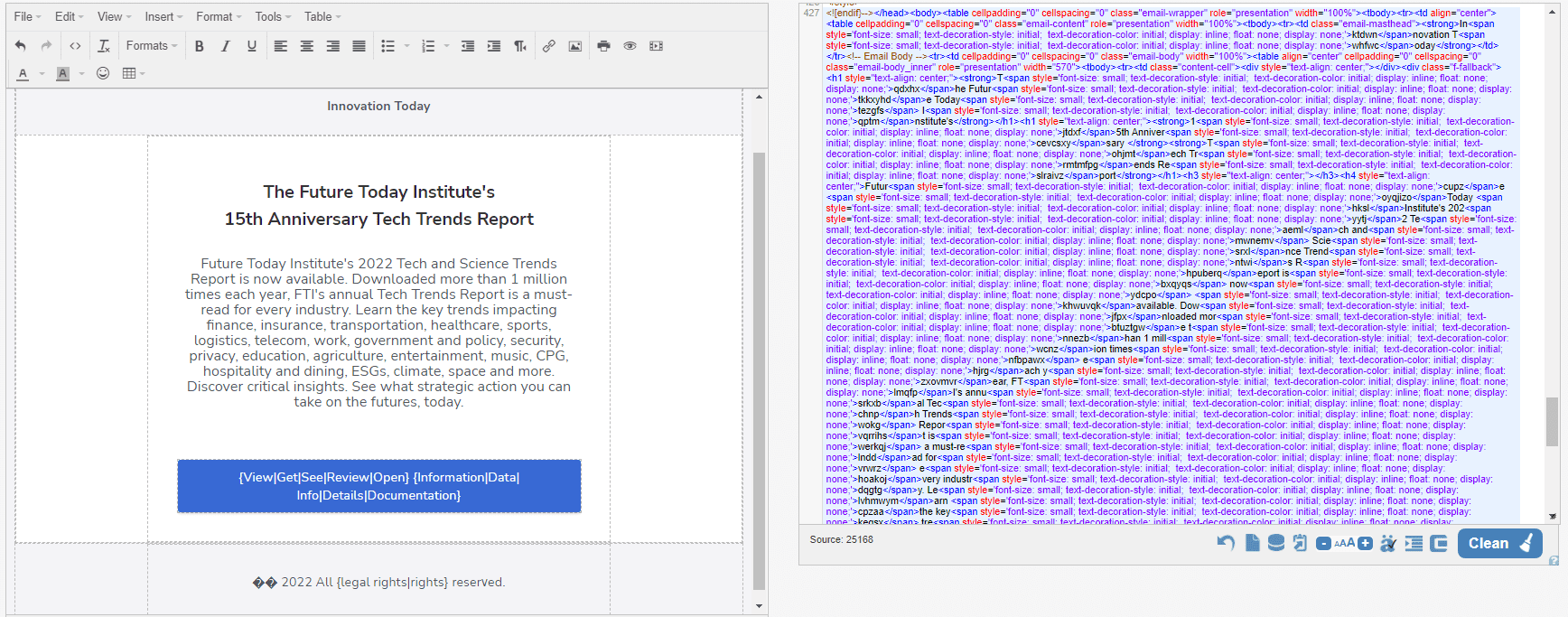Align text left
Screen dimensions: 1568x617
[281, 46]
